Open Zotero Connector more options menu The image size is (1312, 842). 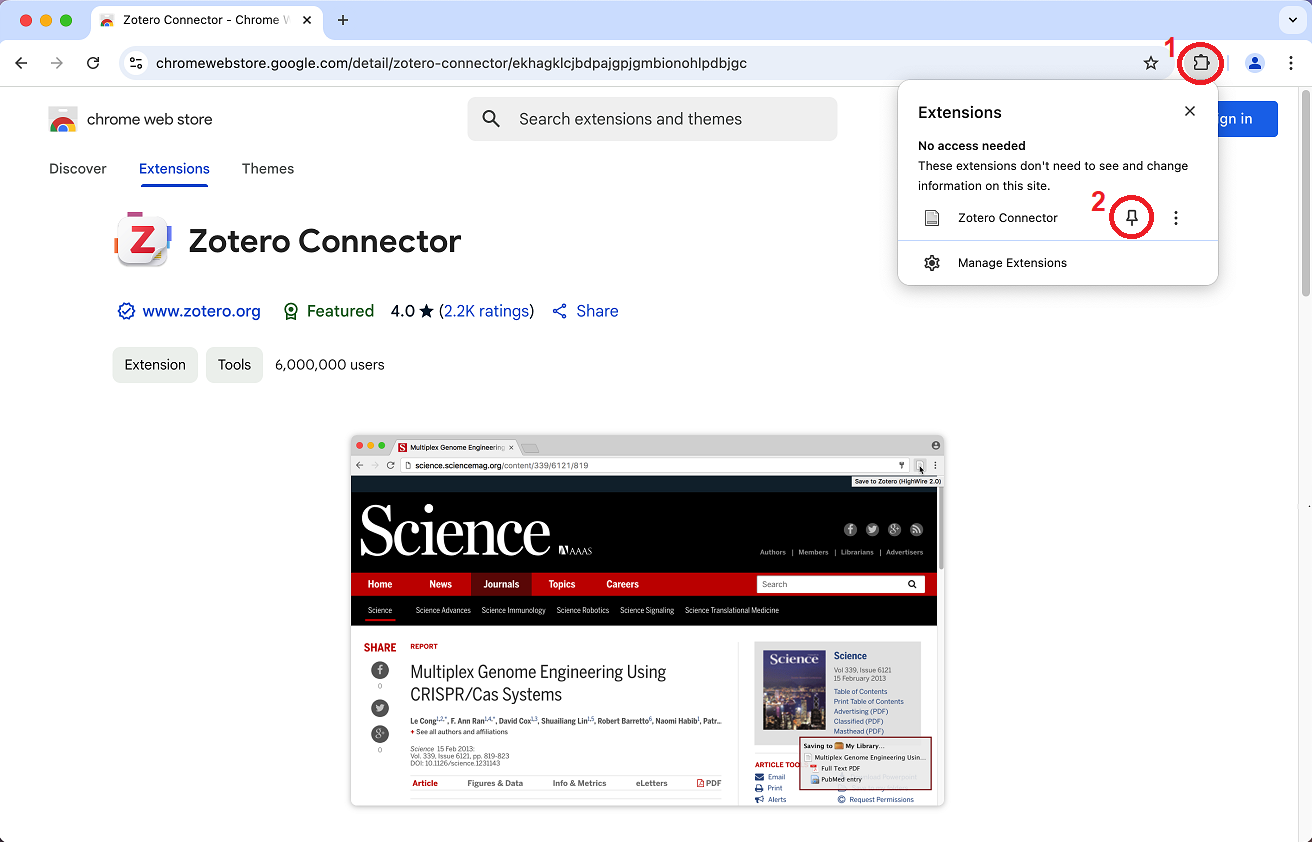1176,218
